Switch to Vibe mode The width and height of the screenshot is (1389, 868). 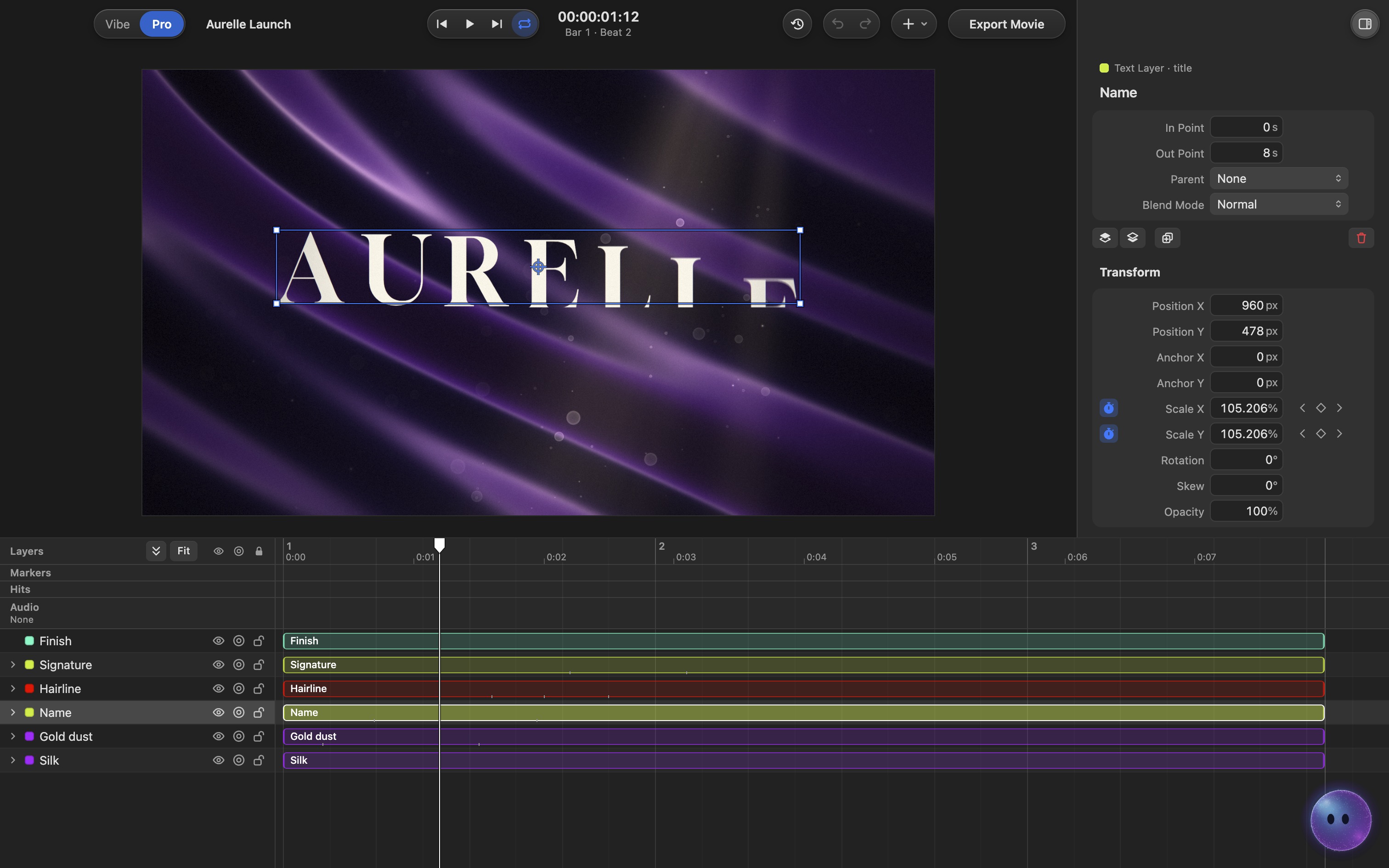(118, 24)
